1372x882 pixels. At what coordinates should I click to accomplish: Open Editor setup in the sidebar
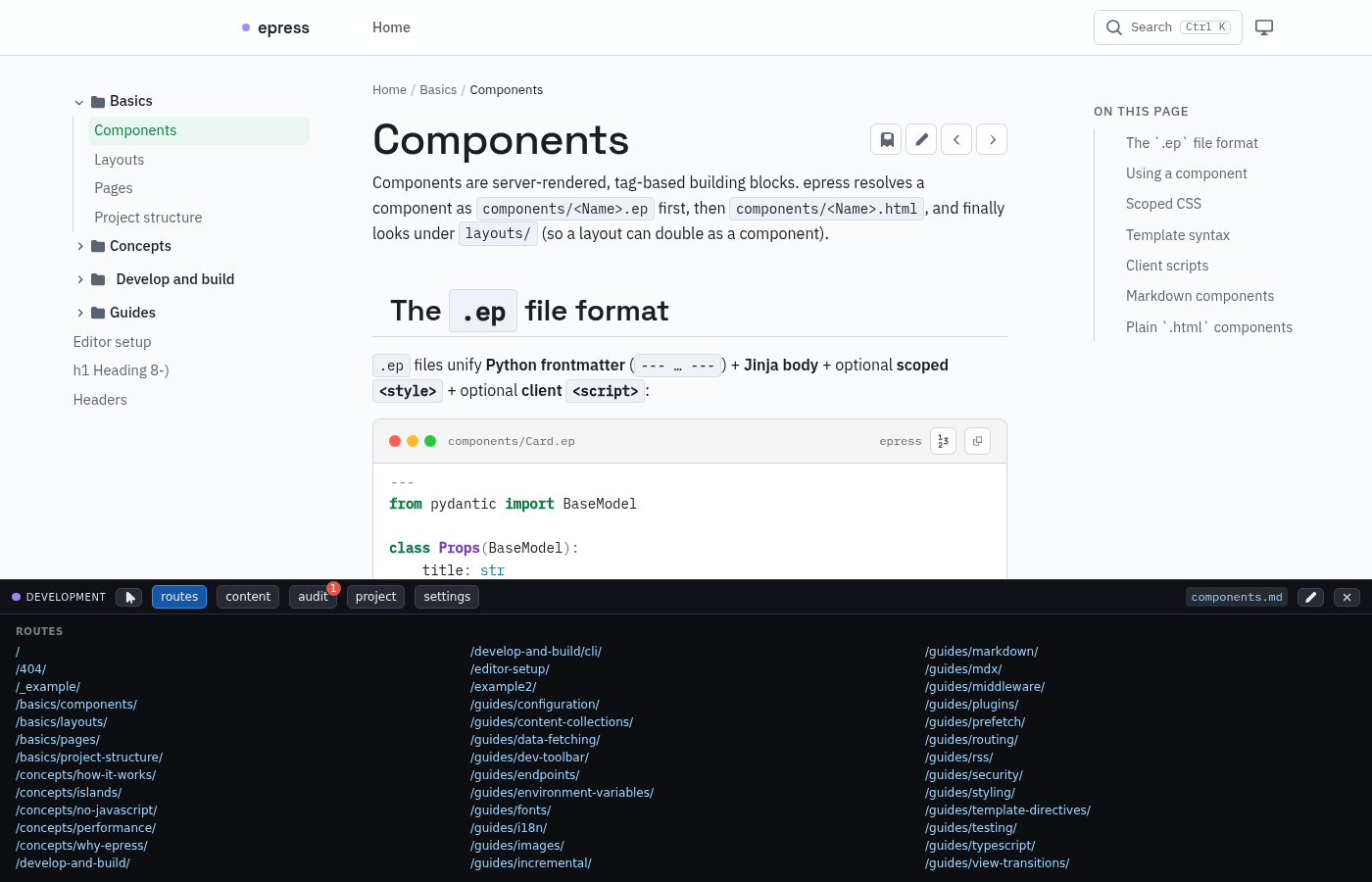pyautogui.click(x=113, y=342)
